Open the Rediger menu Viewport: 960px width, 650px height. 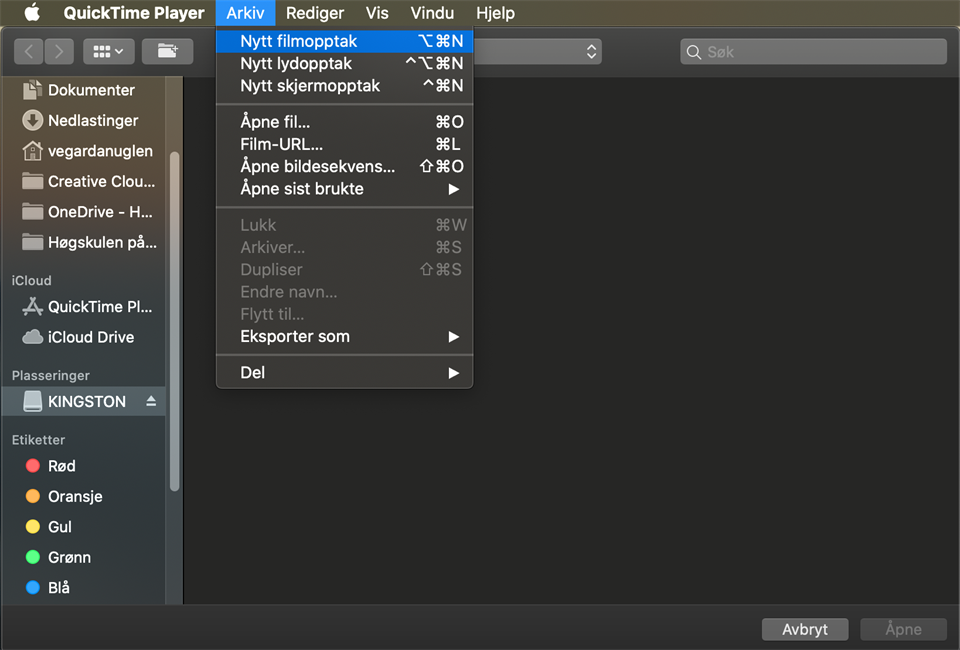click(x=314, y=13)
